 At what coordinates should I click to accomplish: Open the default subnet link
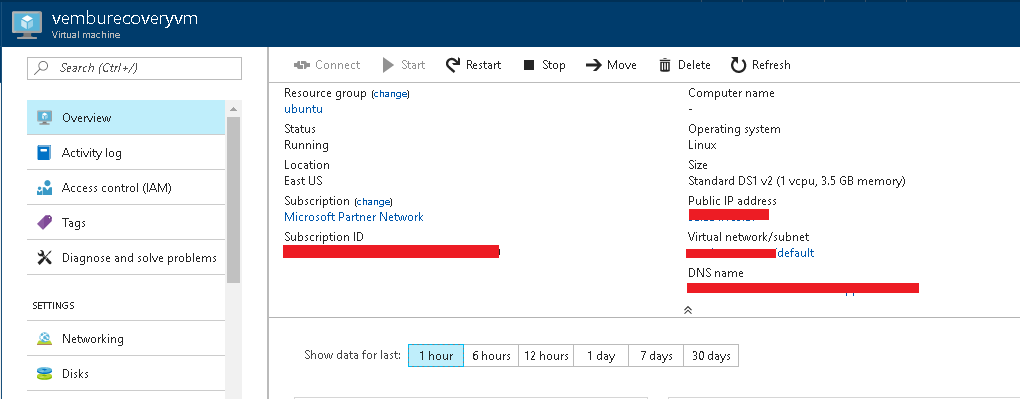click(796, 253)
